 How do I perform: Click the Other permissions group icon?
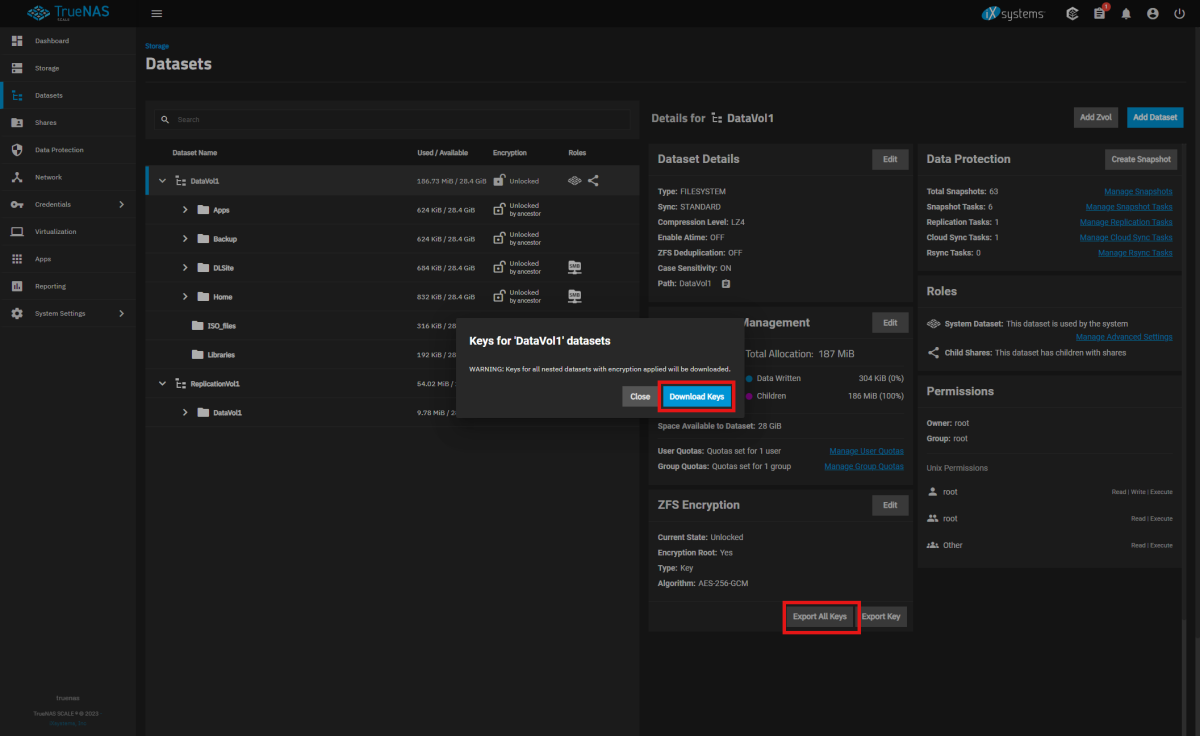point(933,545)
